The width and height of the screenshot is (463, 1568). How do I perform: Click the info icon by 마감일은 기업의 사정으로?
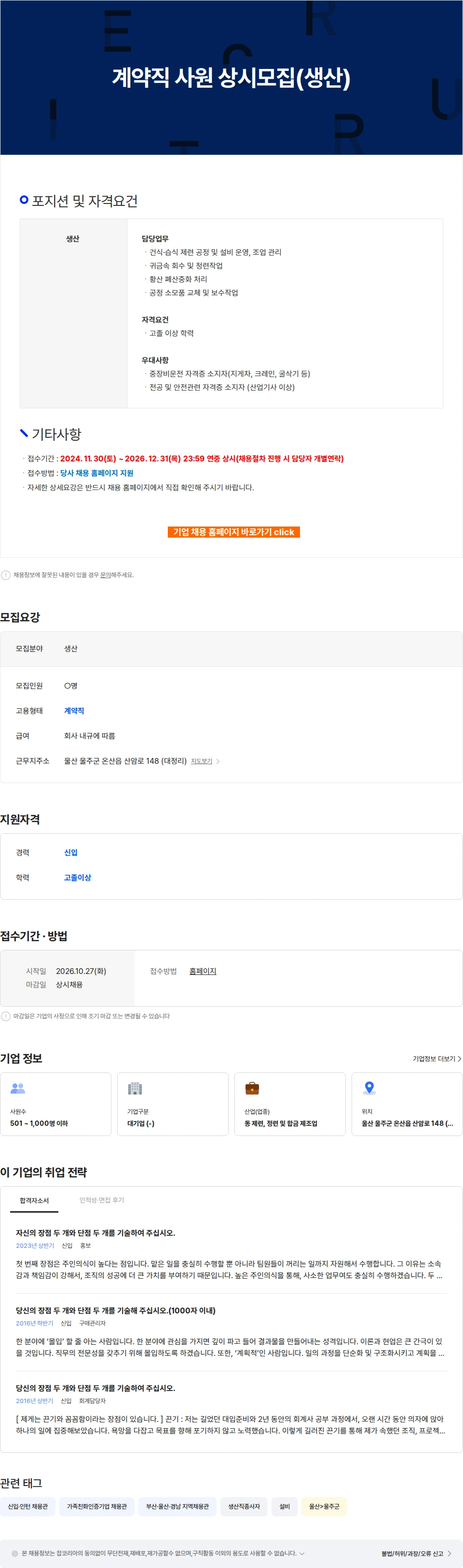[5, 1016]
